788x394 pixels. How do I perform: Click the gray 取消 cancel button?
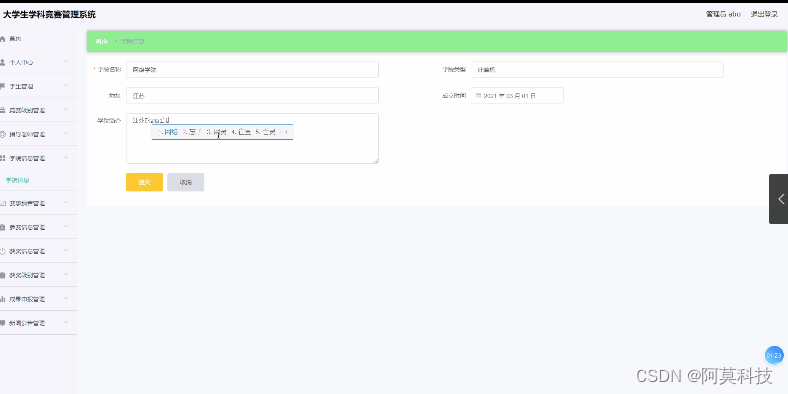pos(185,182)
